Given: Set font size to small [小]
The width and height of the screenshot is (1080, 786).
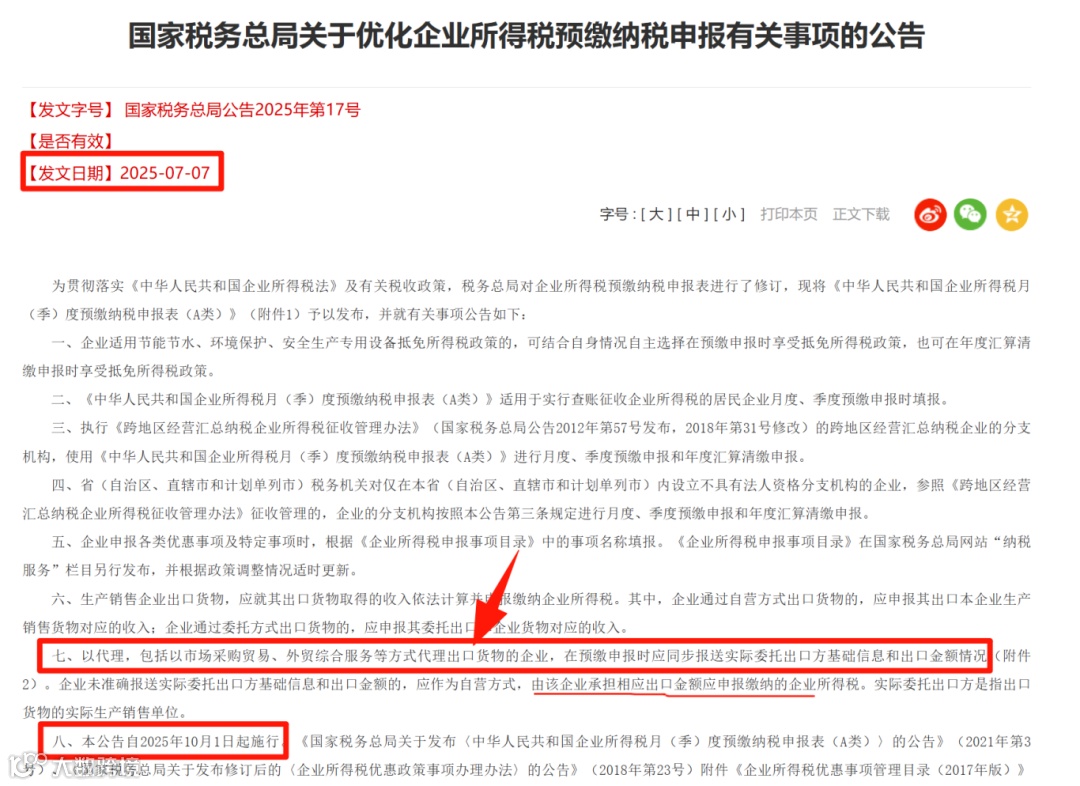Looking at the screenshot, I should [729, 214].
